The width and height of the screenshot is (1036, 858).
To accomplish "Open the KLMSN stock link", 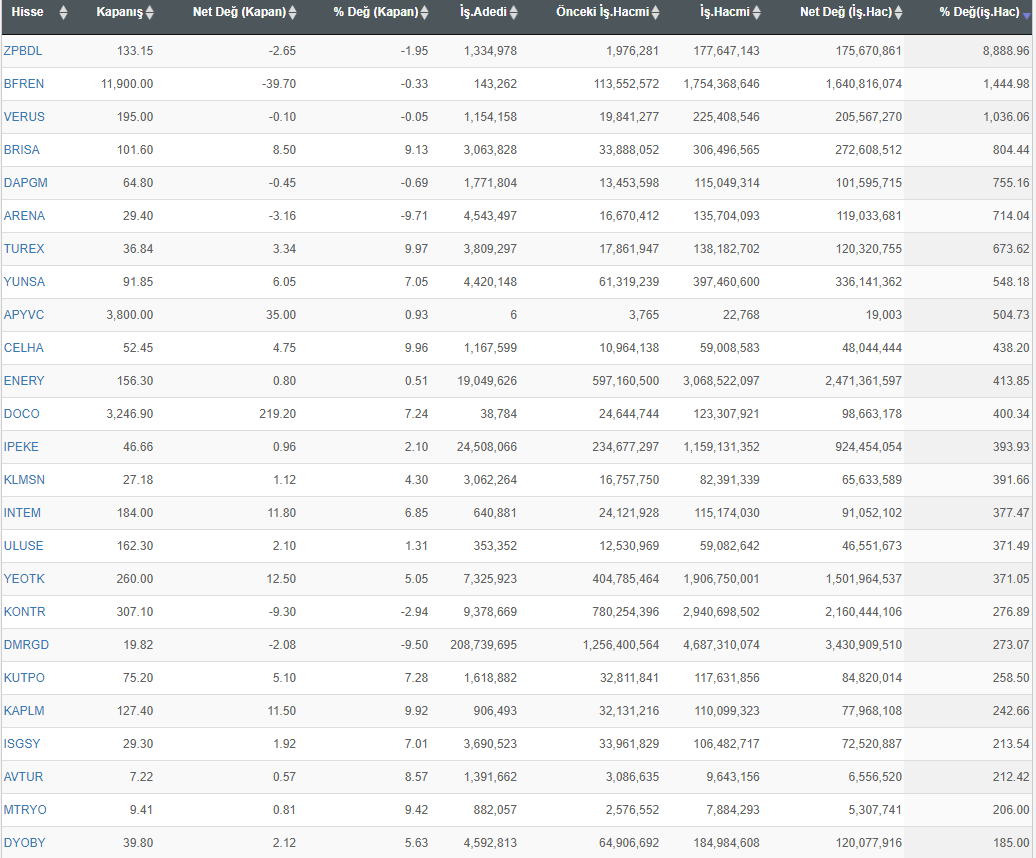I will [x=24, y=480].
